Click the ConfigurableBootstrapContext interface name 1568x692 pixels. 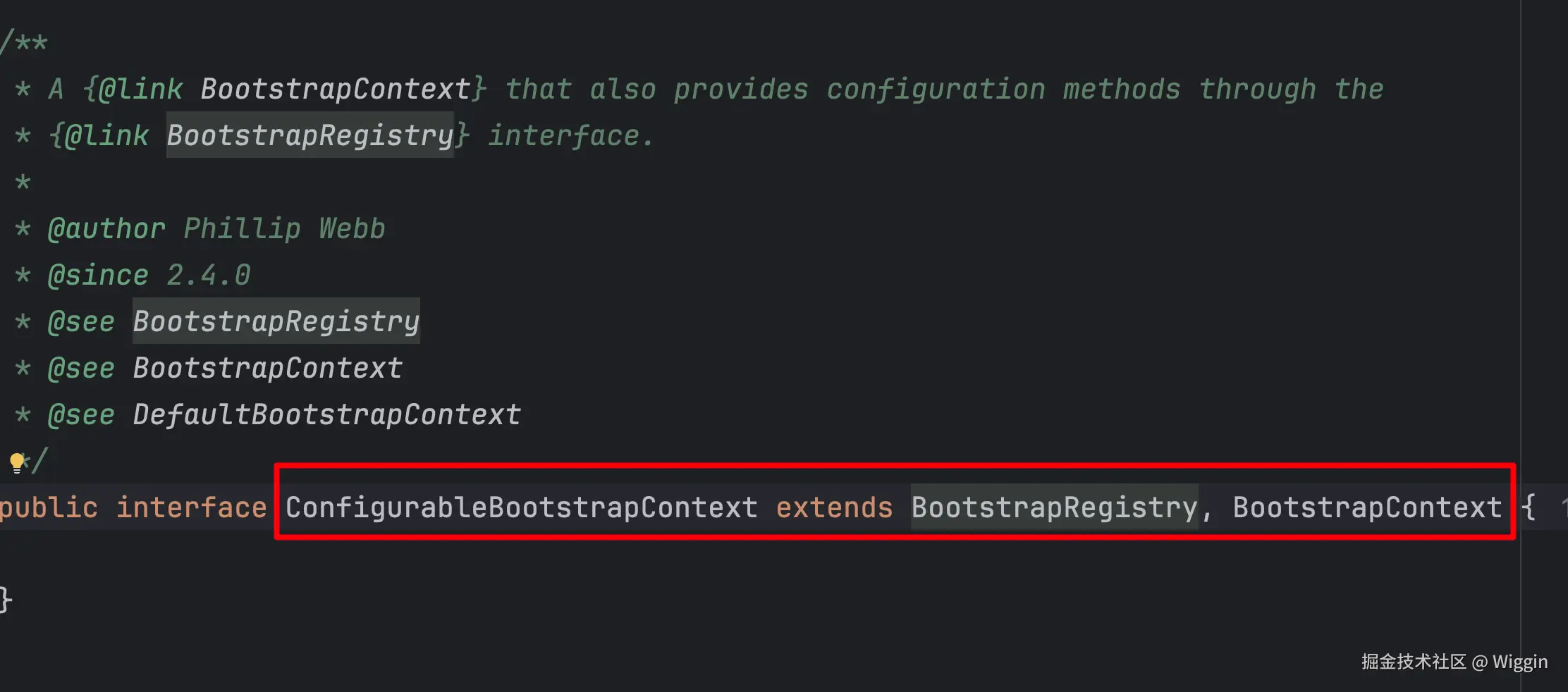pyautogui.click(x=521, y=507)
